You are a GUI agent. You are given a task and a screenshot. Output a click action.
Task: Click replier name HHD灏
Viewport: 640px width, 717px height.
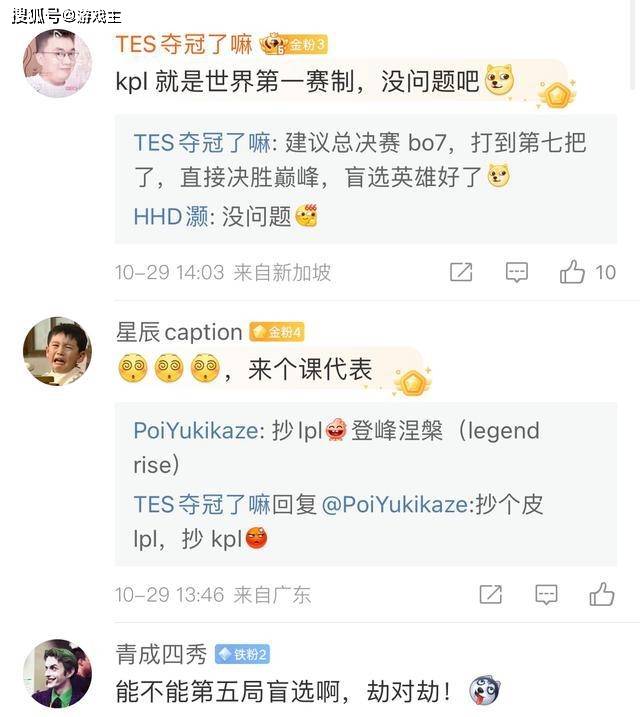click(171, 216)
